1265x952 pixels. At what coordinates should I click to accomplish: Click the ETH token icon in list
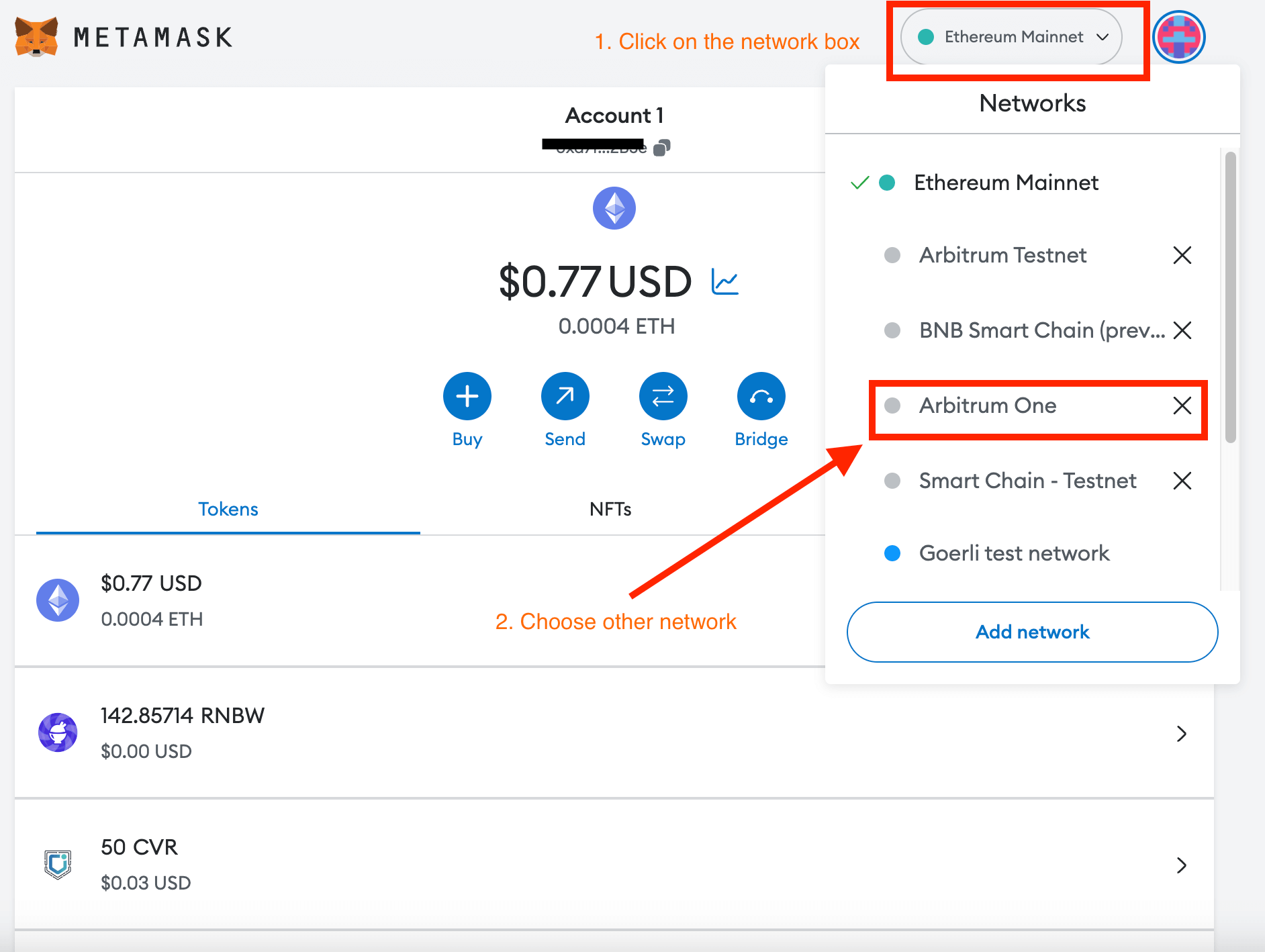tap(58, 600)
